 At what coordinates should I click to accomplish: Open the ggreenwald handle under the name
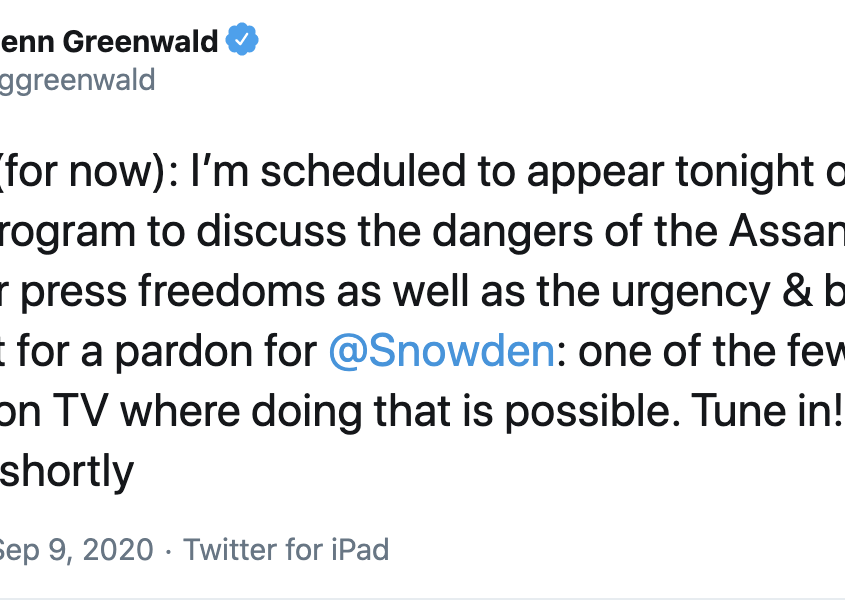[x=77, y=81]
